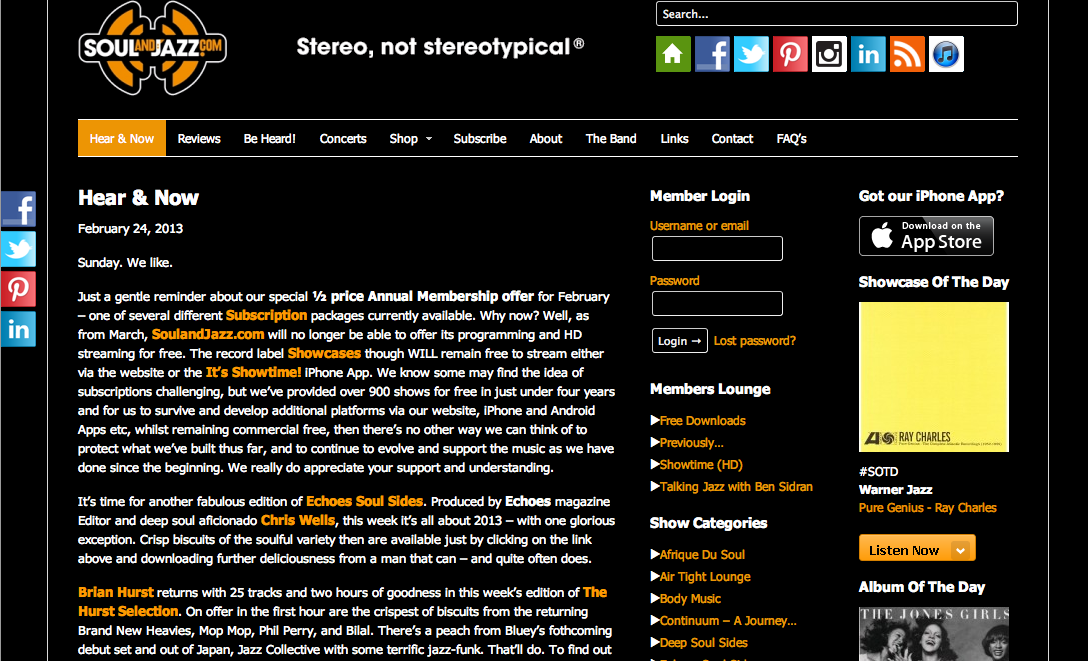Open the Reviews menu item
1088x661 pixels.
(199, 139)
